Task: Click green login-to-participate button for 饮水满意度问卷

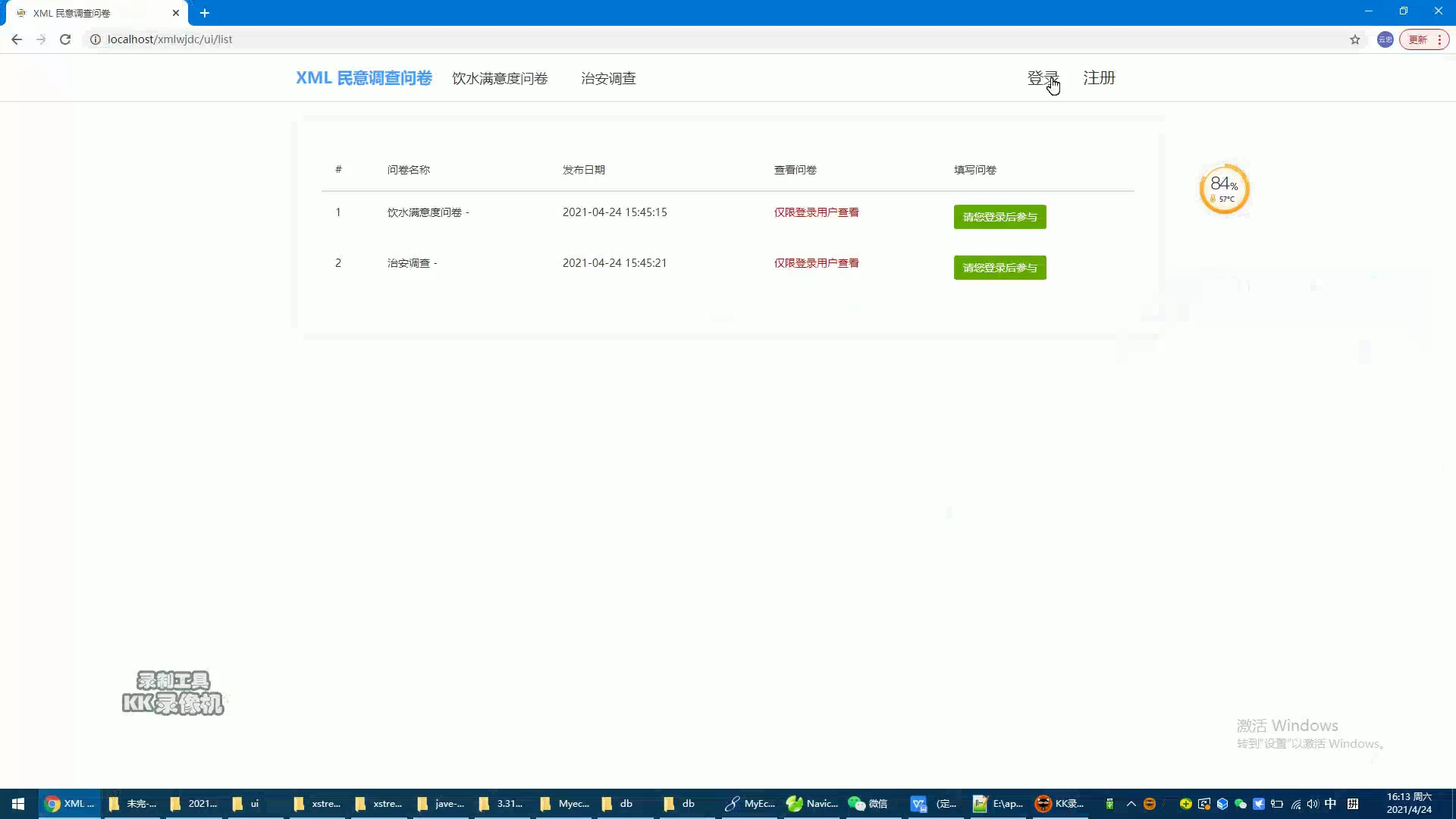Action: click(999, 217)
